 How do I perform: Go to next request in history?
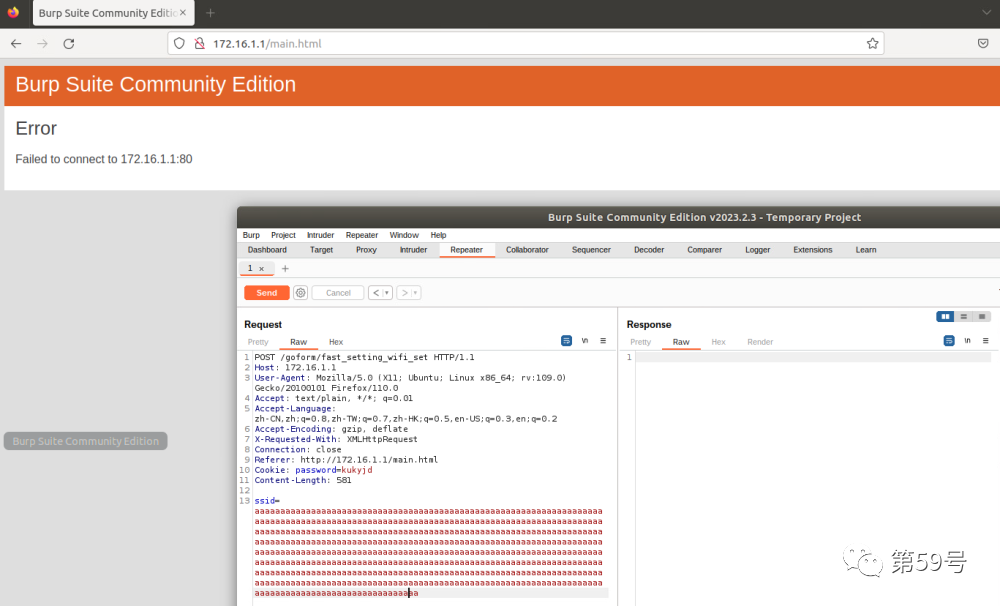(x=404, y=293)
